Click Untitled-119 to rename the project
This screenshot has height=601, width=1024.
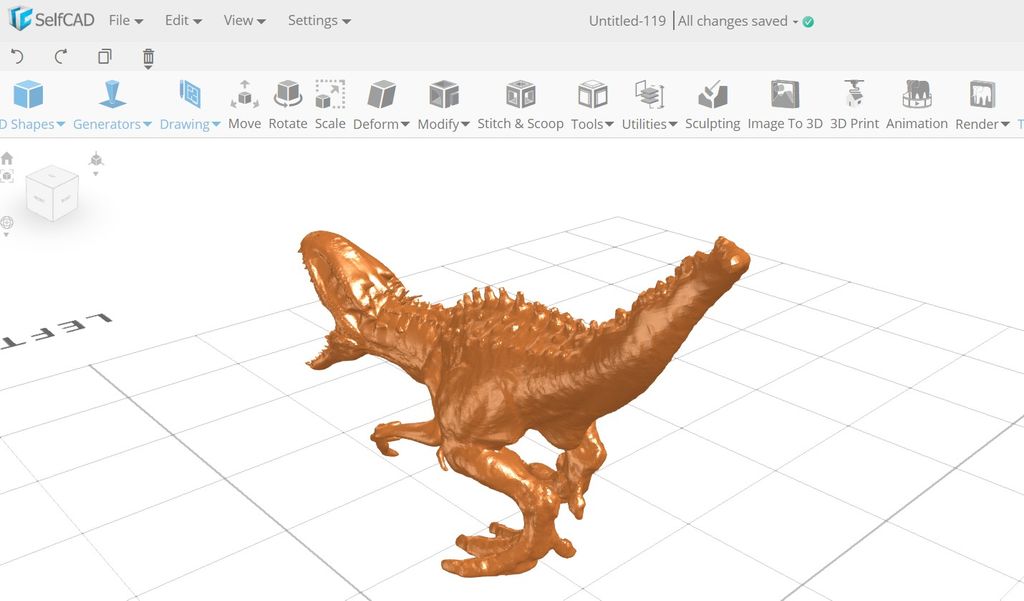[x=626, y=20]
